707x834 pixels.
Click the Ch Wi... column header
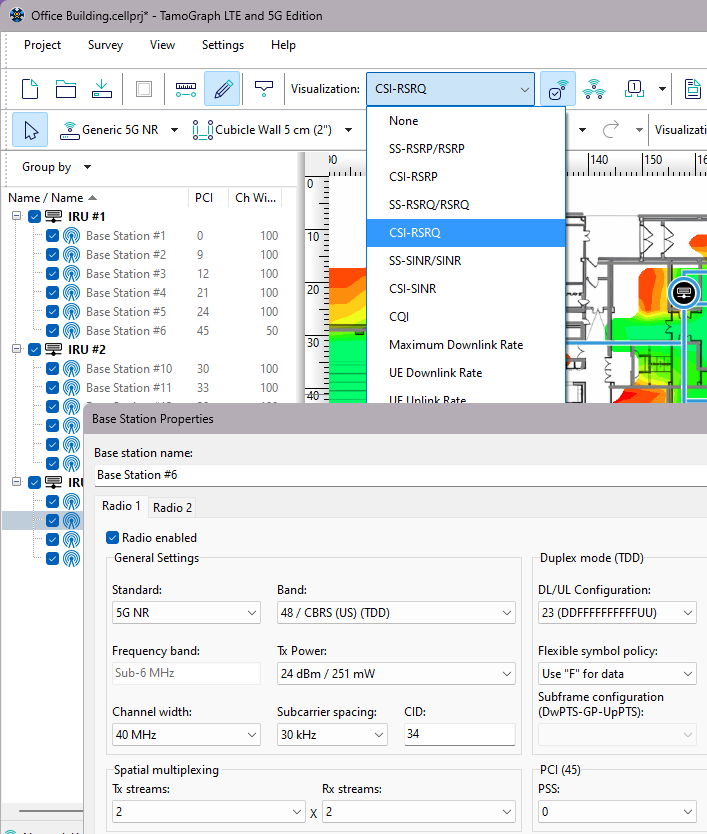[255, 198]
